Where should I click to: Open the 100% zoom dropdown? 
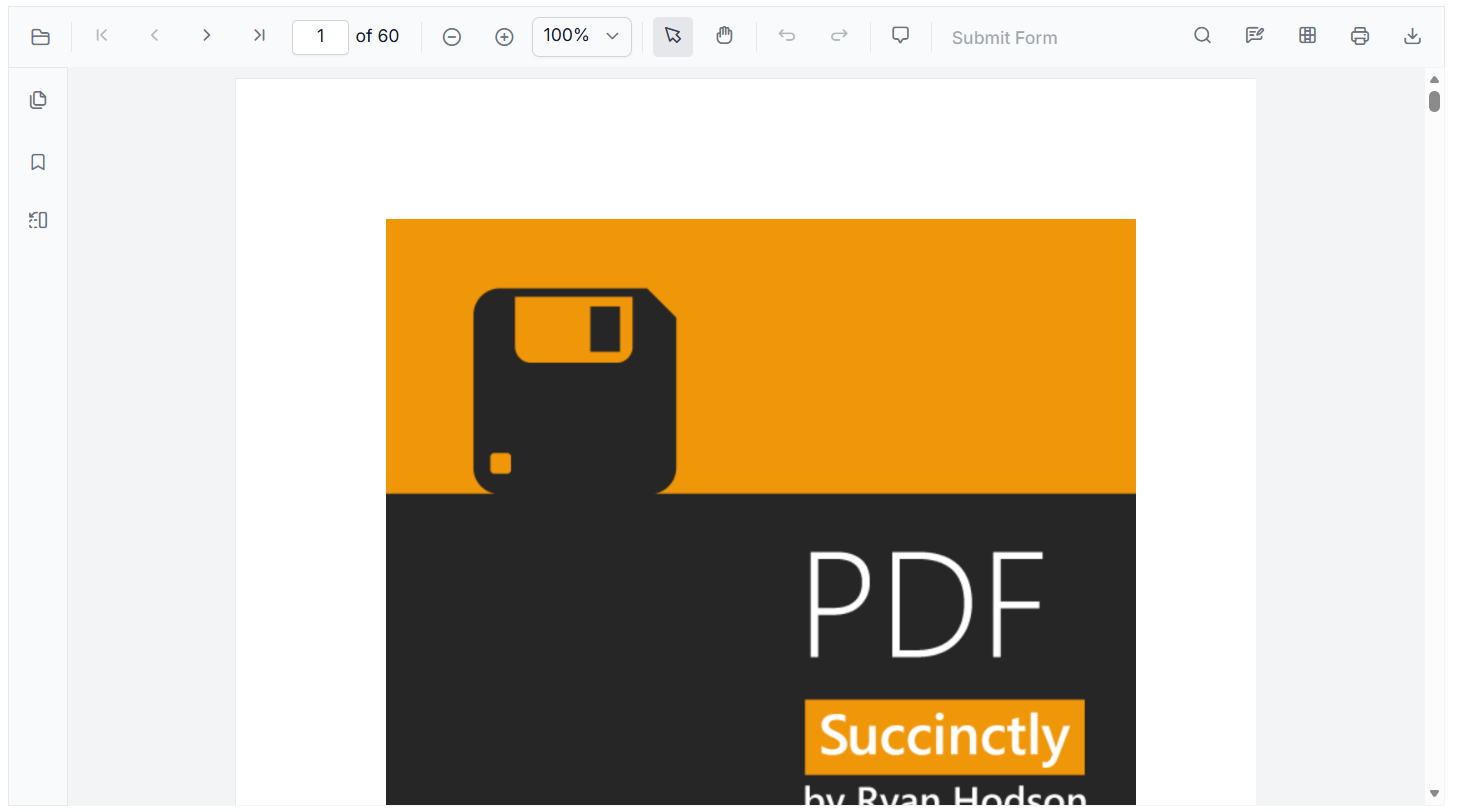(582, 37)
